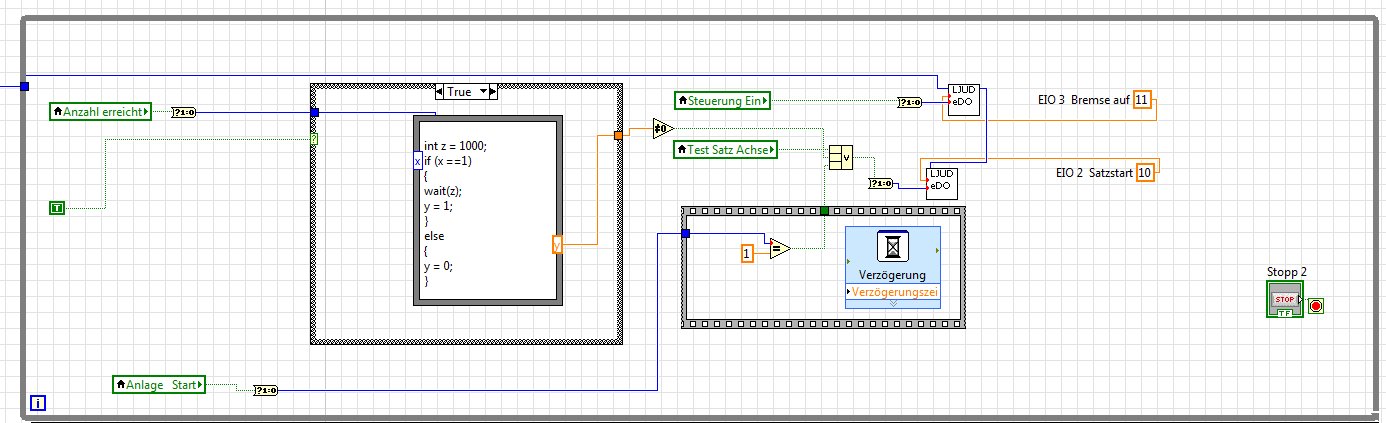Image resolution: width=1386 pixels, height=423 pixels.
Task: Click numeric constant 10 for Satzstart
Action: click(1145, 172)
